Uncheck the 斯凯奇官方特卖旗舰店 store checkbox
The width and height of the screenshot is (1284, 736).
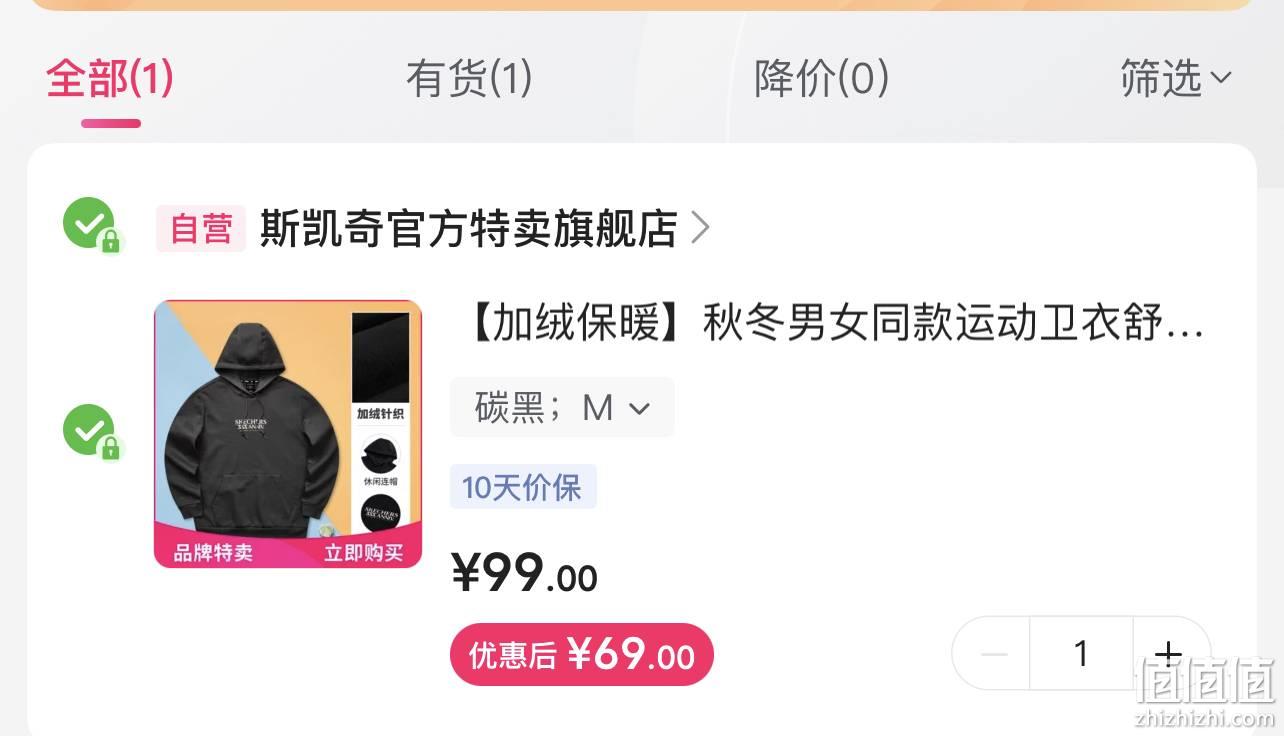click(89, 224)
